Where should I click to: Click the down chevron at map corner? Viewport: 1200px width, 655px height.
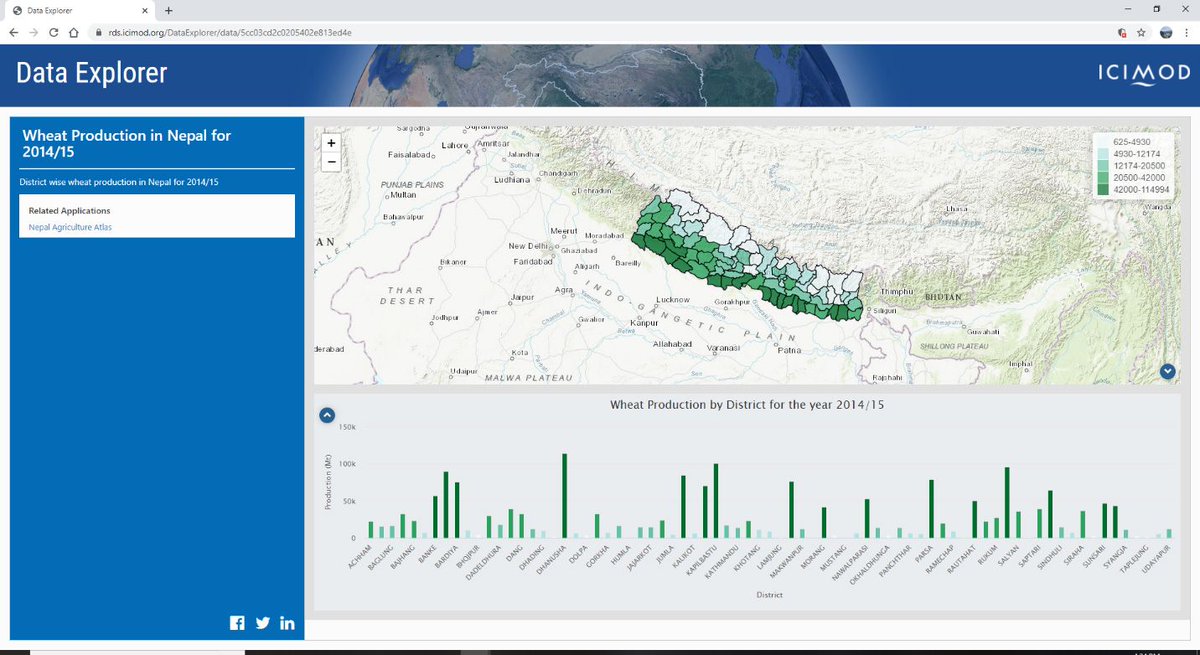pyautogui.click(x=1167, y=372)
